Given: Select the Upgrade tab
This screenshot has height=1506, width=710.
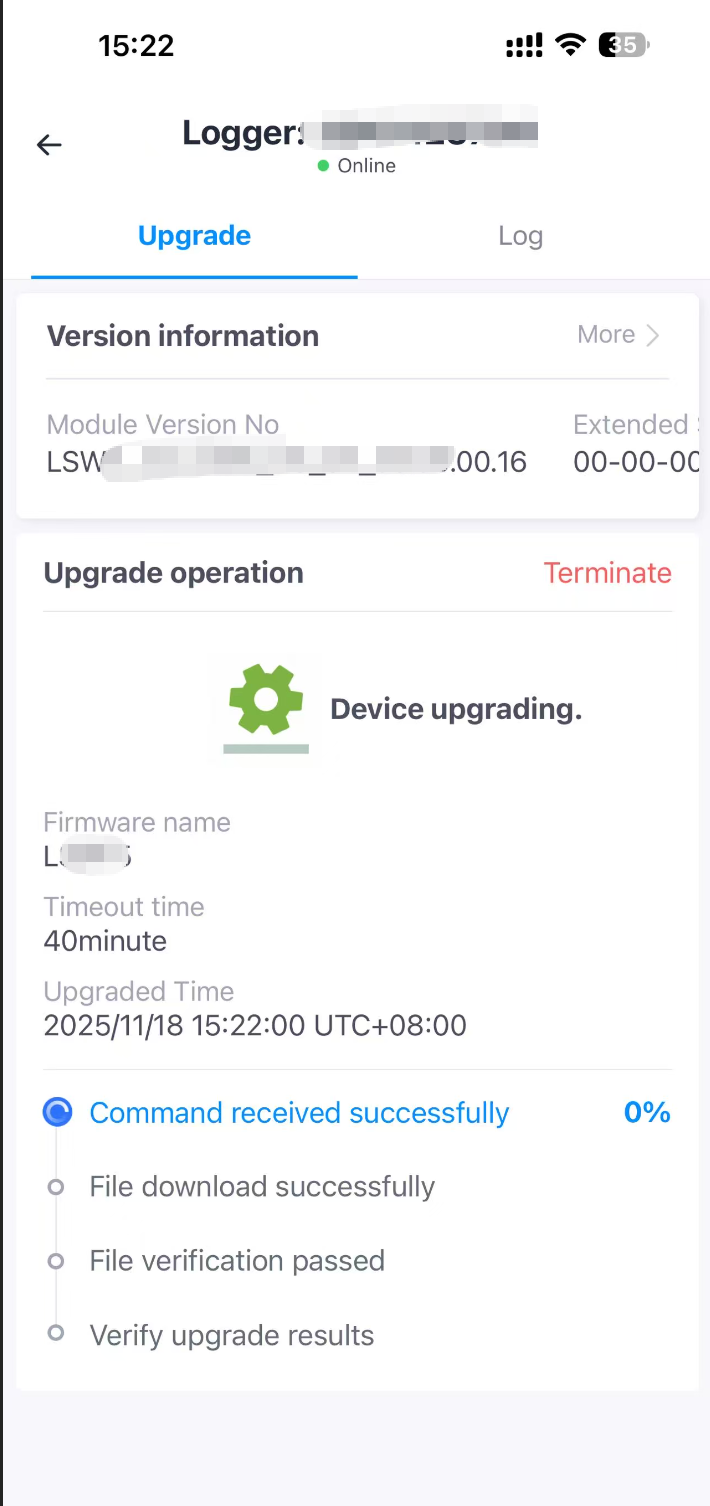Looking at the screenshot, I should tap(194, 236).
